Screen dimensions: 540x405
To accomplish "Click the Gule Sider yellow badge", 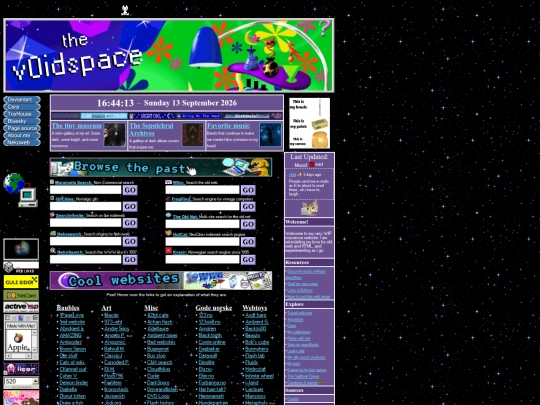I will click(x=21, y=282).
